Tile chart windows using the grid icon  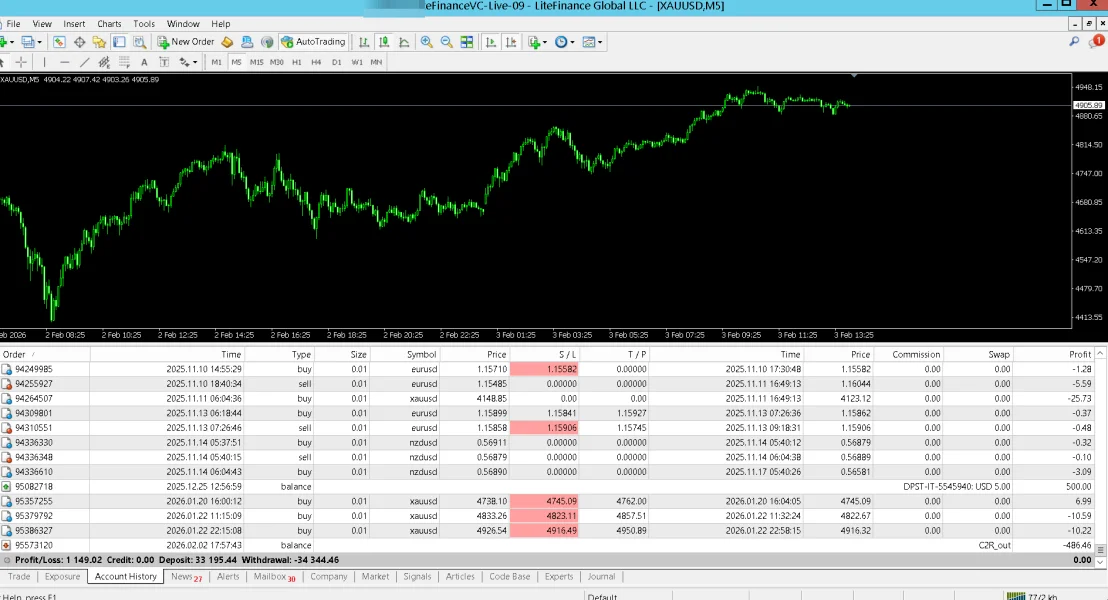click(467, 42)
